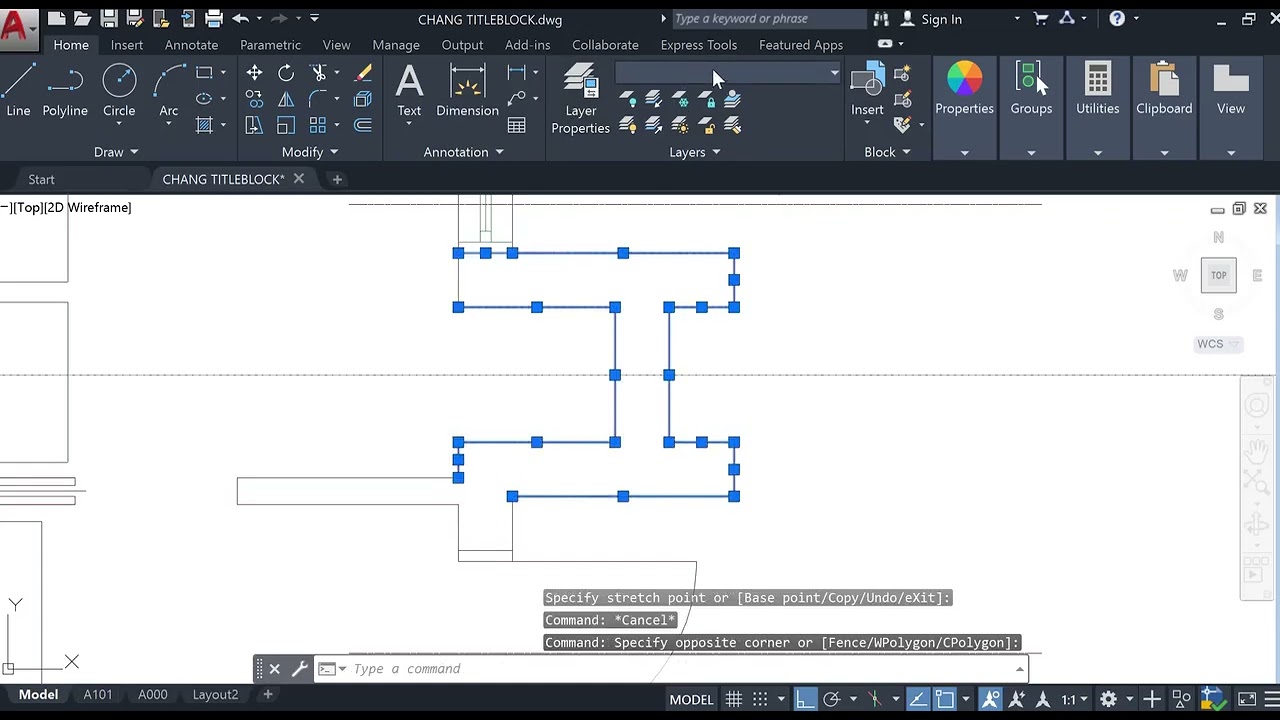Open the Insert block button
The height and width of the screenshot is (720, 1280).
tap(867, 91)
